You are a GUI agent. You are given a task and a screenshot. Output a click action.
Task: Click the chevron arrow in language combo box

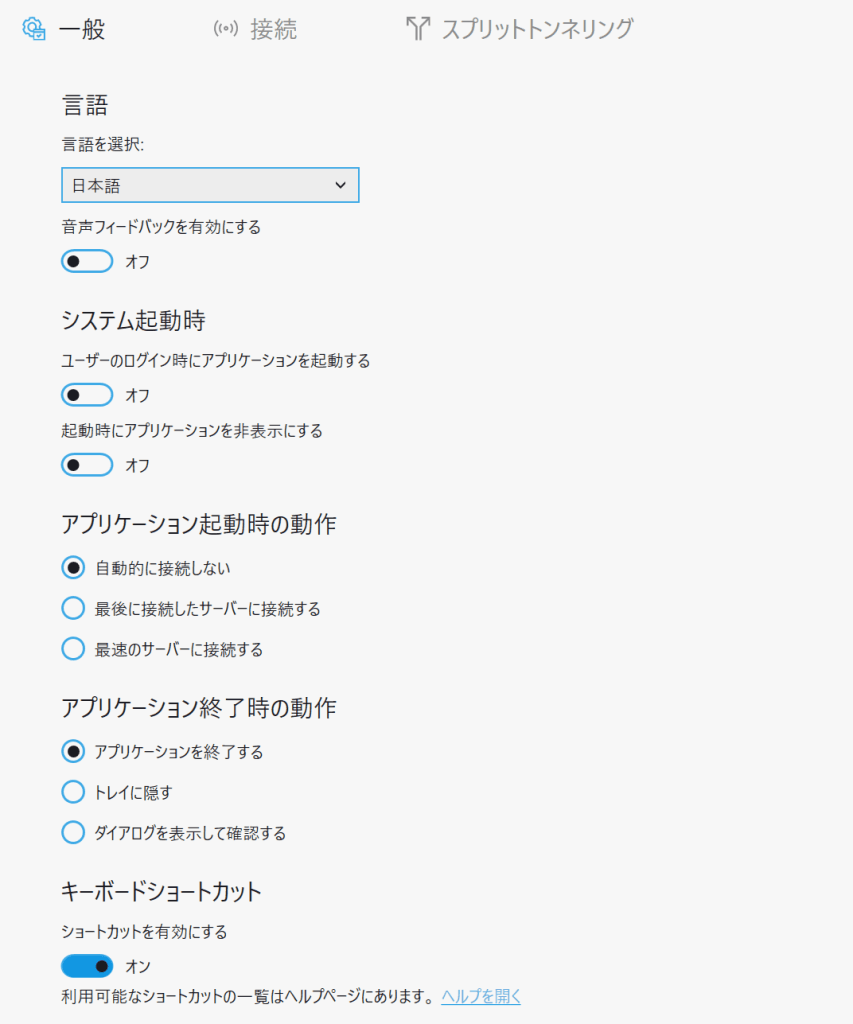coord(340,185)
